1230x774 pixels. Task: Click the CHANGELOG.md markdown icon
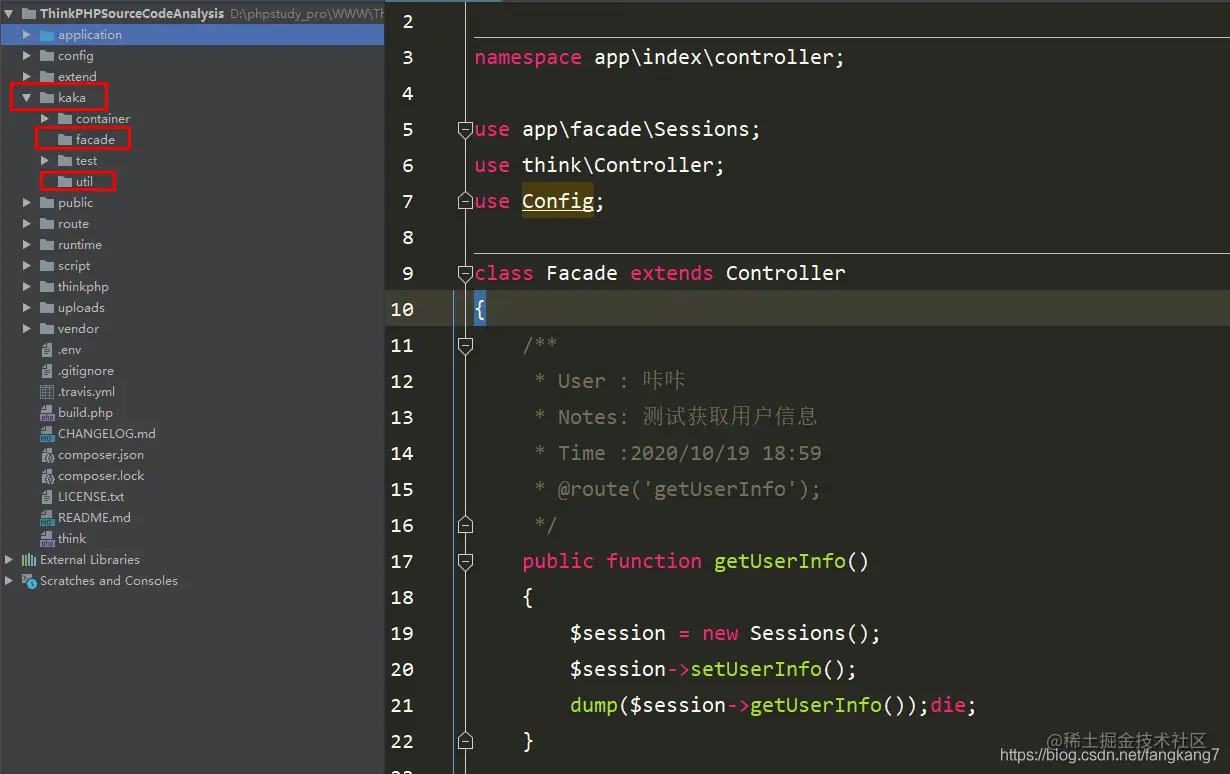[47, 434]
